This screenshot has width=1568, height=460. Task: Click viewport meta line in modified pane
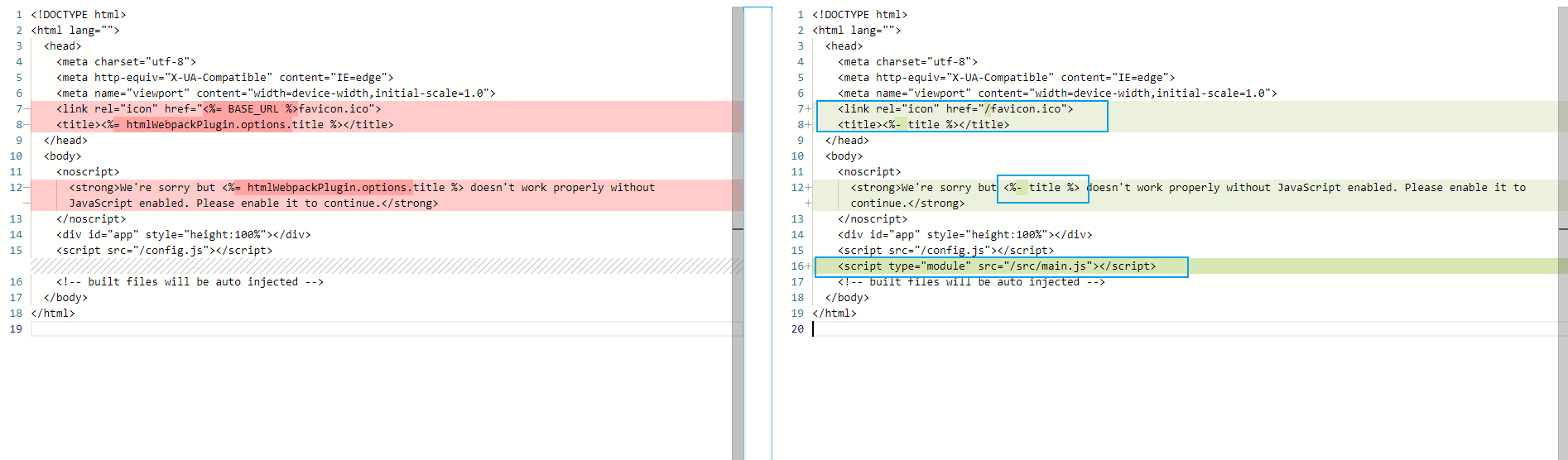point(1057,93)
